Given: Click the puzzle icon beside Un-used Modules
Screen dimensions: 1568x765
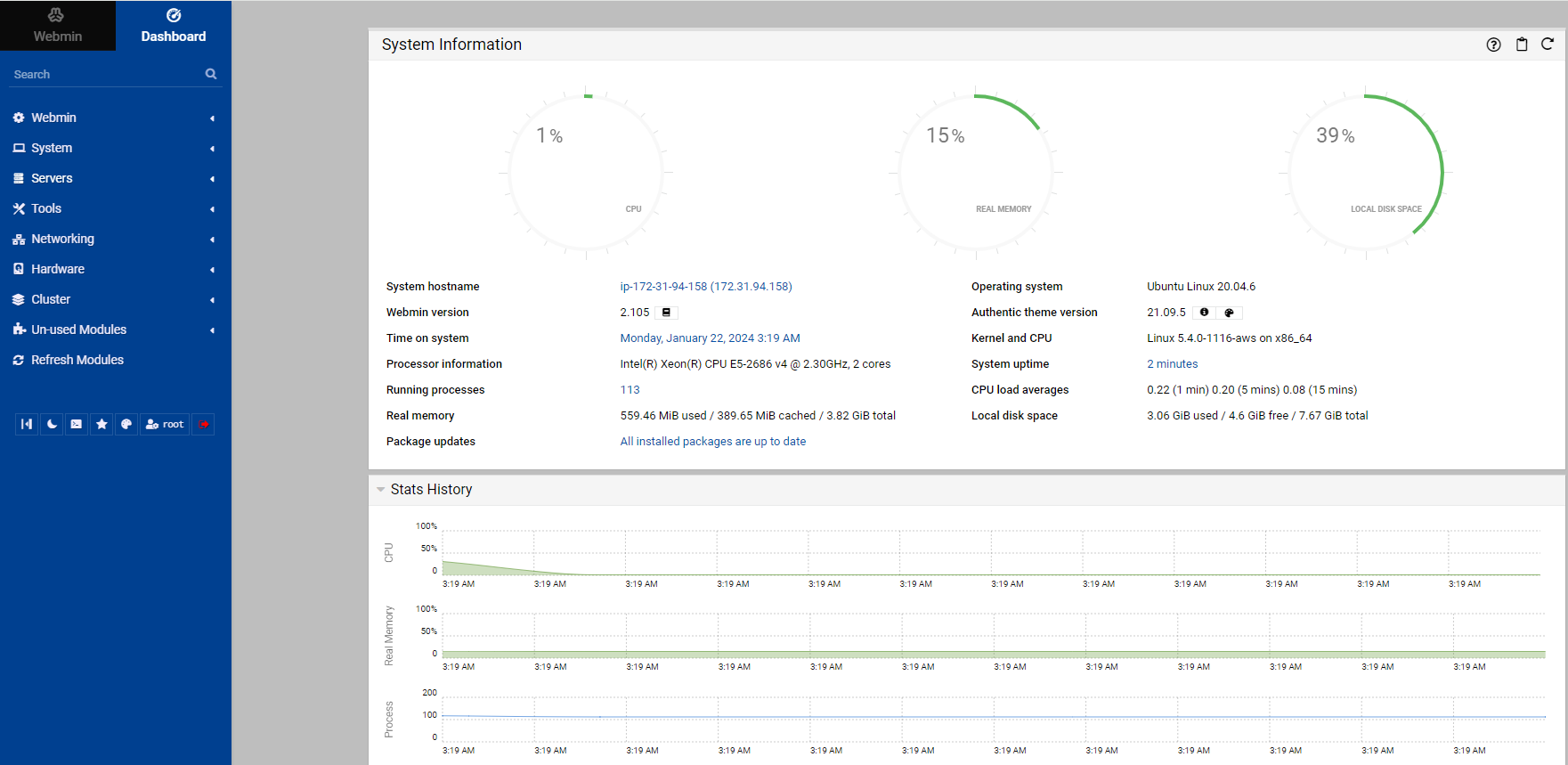Looking at the screenshot, I should coord(19,330).
